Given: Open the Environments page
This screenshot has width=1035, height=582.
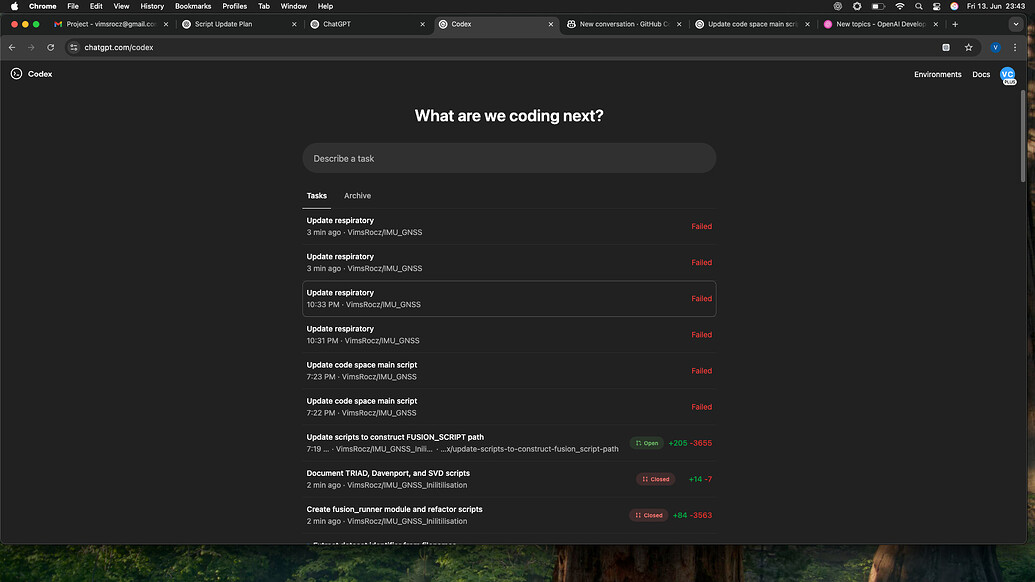Looking at the screenshot, I should [x=937, y=74].
